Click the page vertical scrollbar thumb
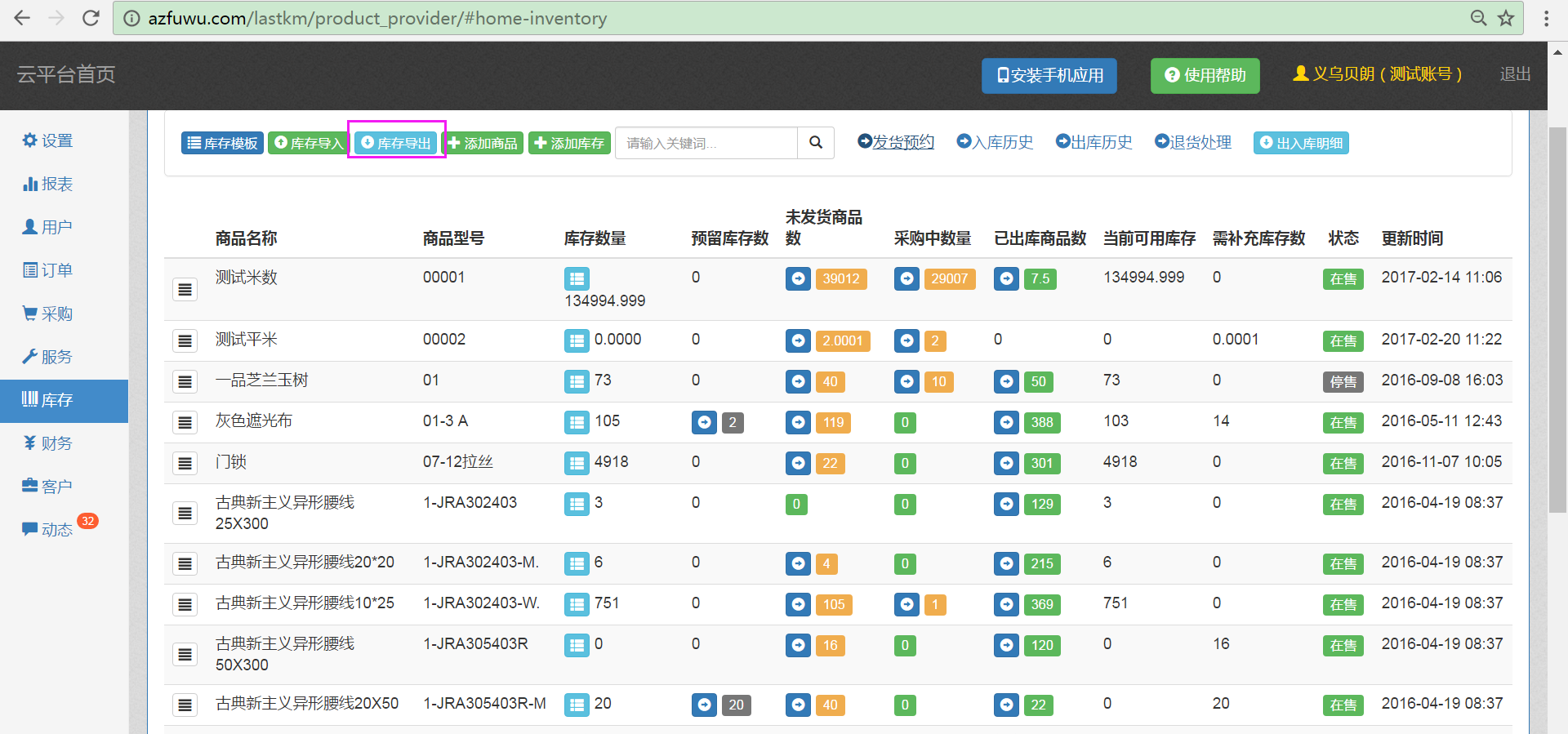 (1558, 319)
